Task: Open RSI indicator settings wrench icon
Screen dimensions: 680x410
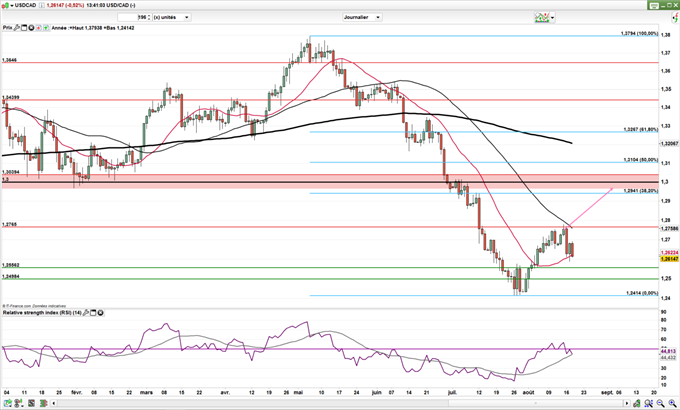Action: (86, 312)
